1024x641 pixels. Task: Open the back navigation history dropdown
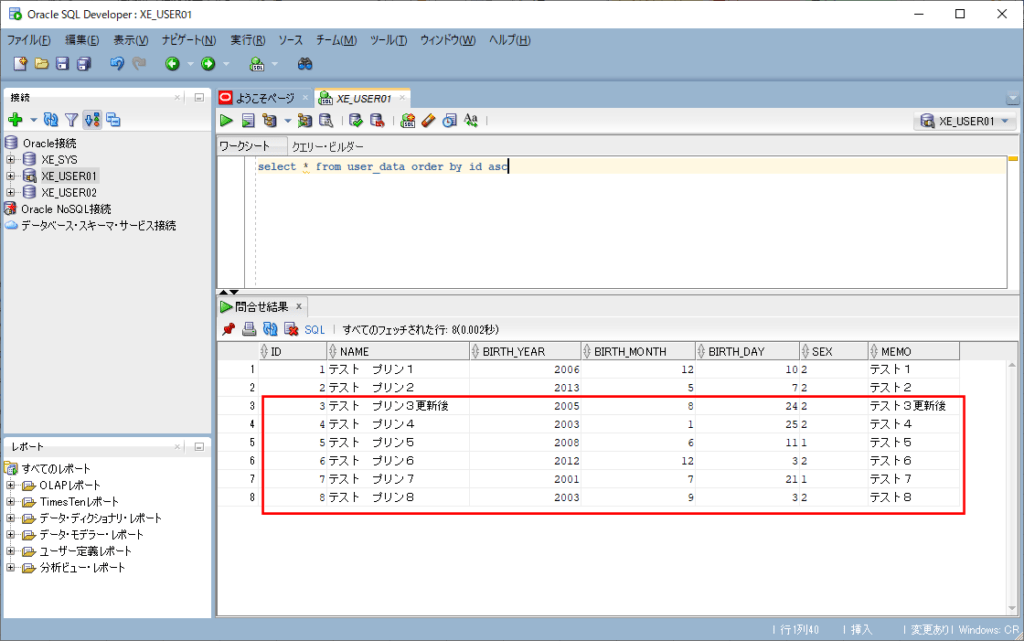point(191,64)
